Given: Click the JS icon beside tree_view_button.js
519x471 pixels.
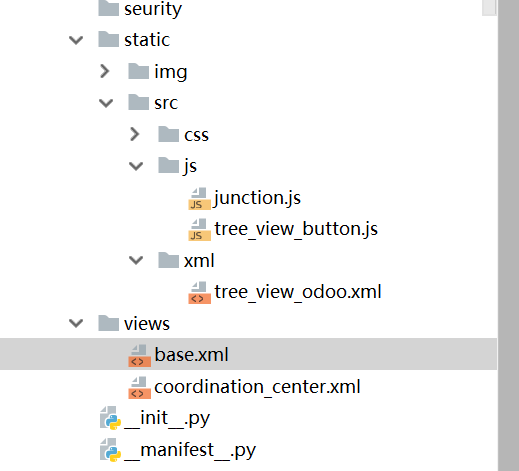Looking at the screenshot, I should pyautogui.click(x=199, y=230).
